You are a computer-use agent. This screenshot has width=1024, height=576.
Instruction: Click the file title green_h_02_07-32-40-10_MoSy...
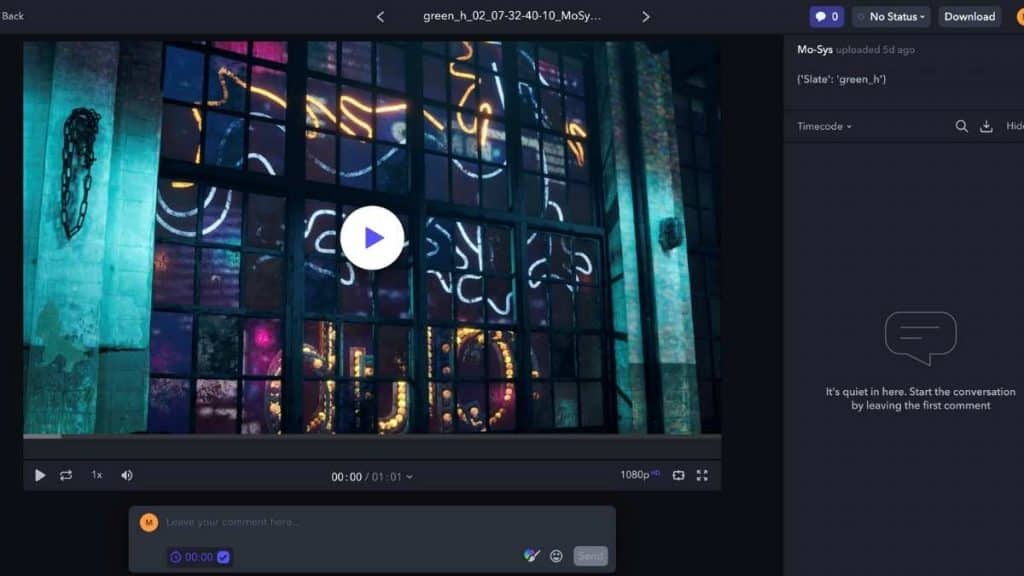(511, 16)
